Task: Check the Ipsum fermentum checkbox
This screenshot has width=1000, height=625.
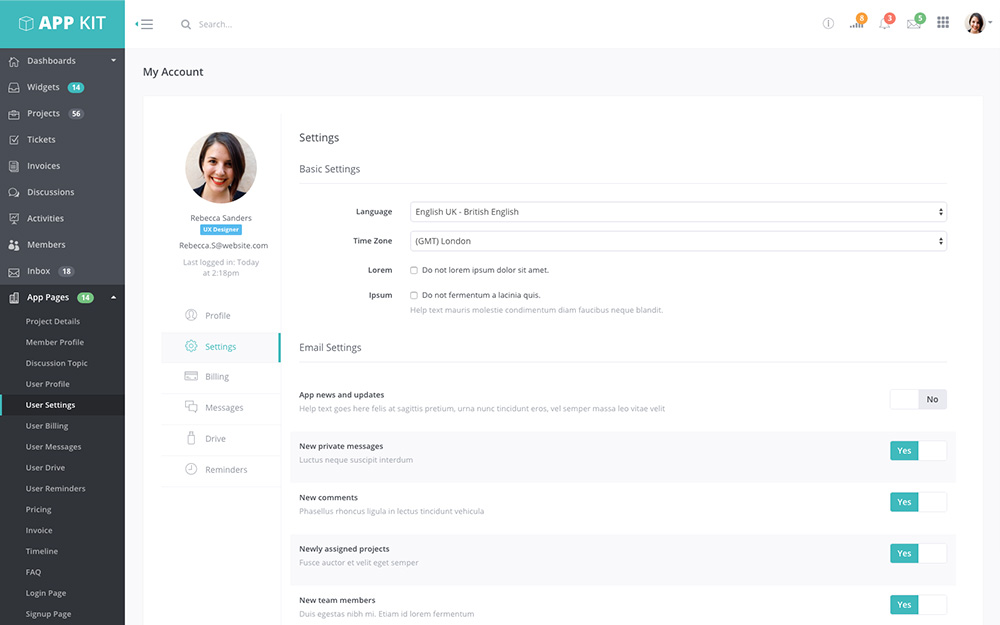Action: 414,295
